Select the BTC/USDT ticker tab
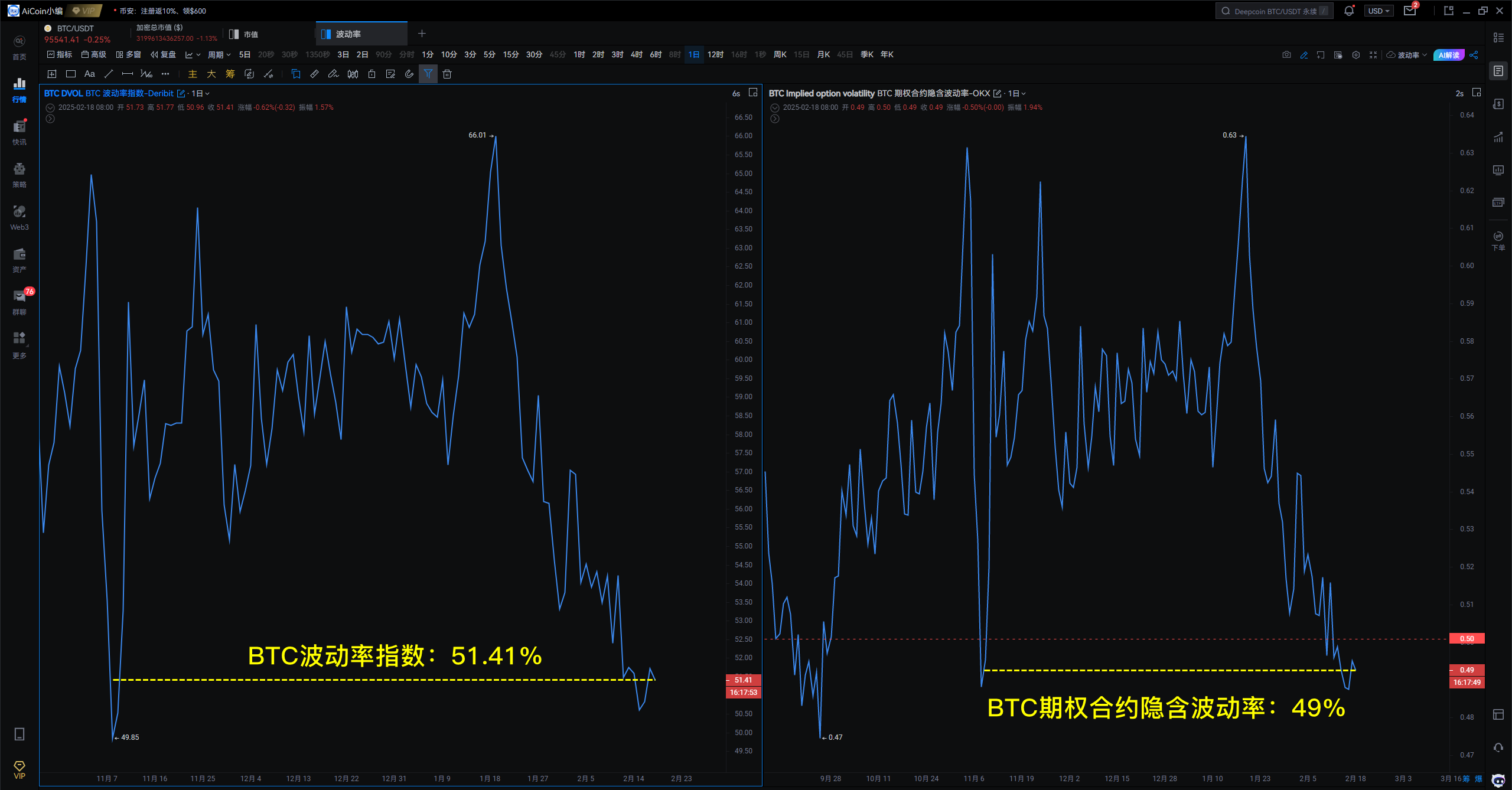Image resolution: width=1512 pixels, height=790 pixels. point(77,34)
